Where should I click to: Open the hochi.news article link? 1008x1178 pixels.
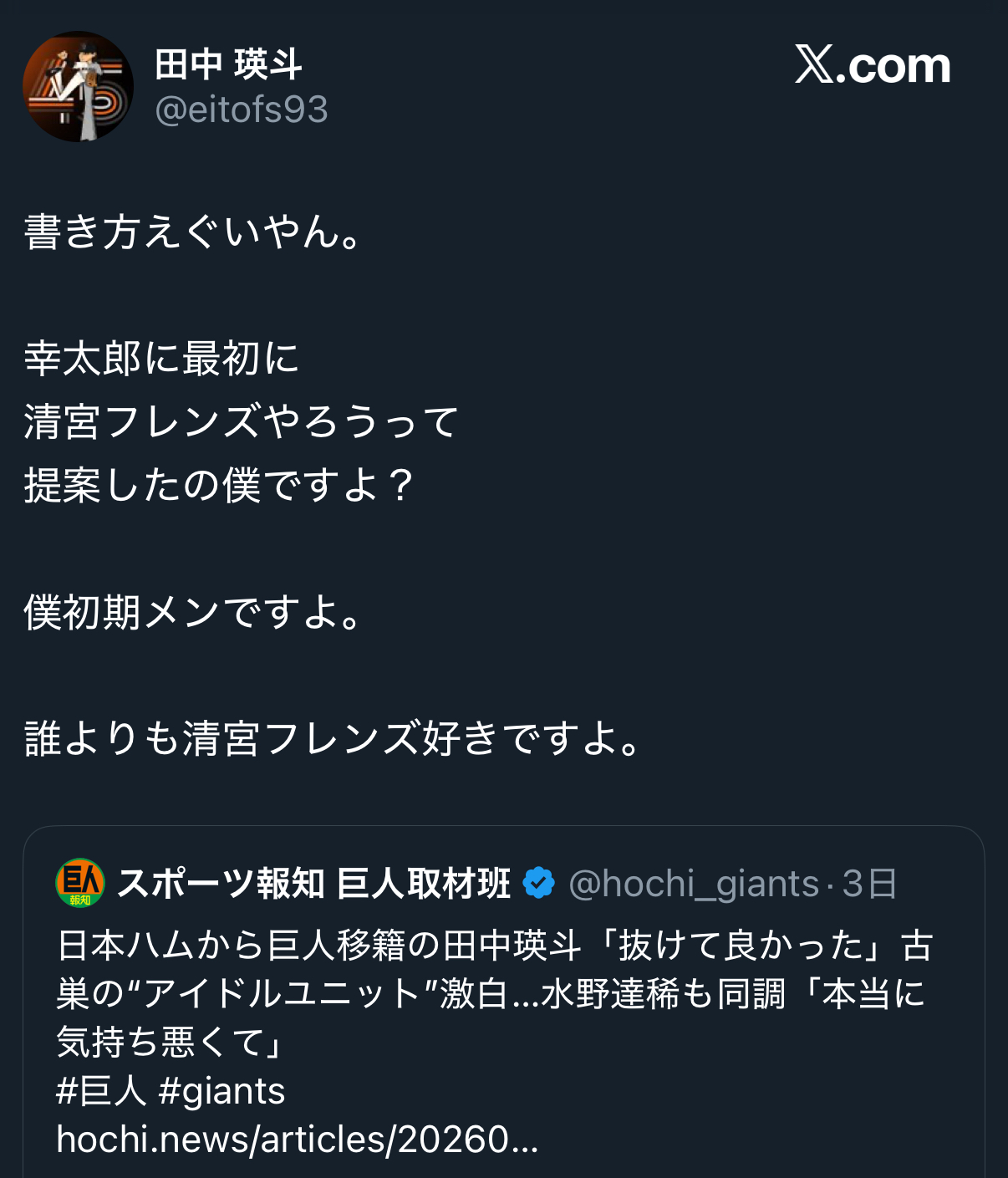[297, 1140]
